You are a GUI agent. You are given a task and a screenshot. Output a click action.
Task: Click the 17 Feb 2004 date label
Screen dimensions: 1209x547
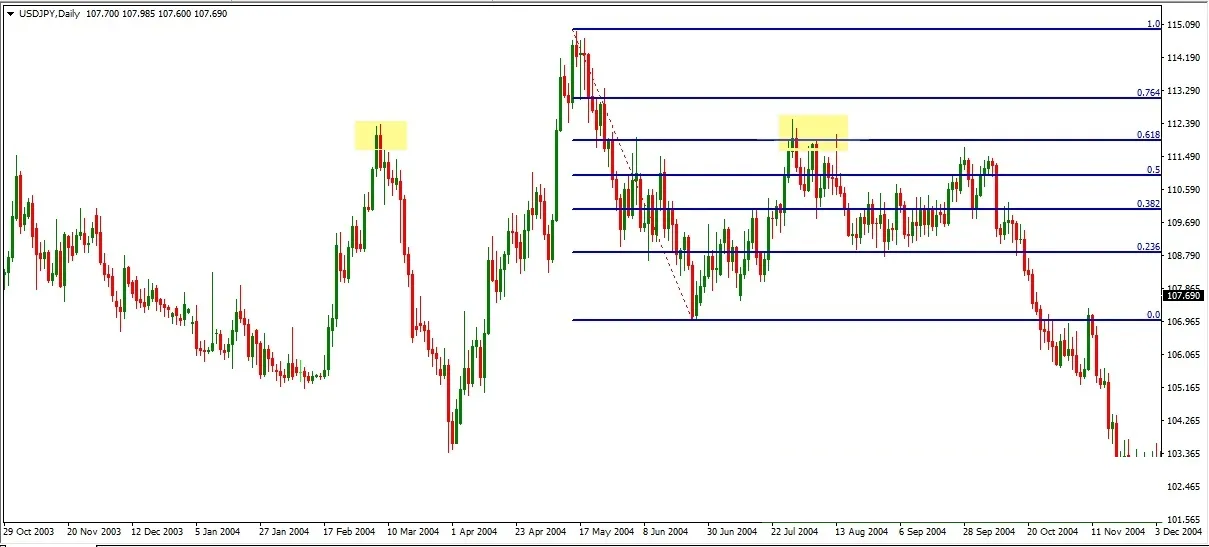click(348, 532)
